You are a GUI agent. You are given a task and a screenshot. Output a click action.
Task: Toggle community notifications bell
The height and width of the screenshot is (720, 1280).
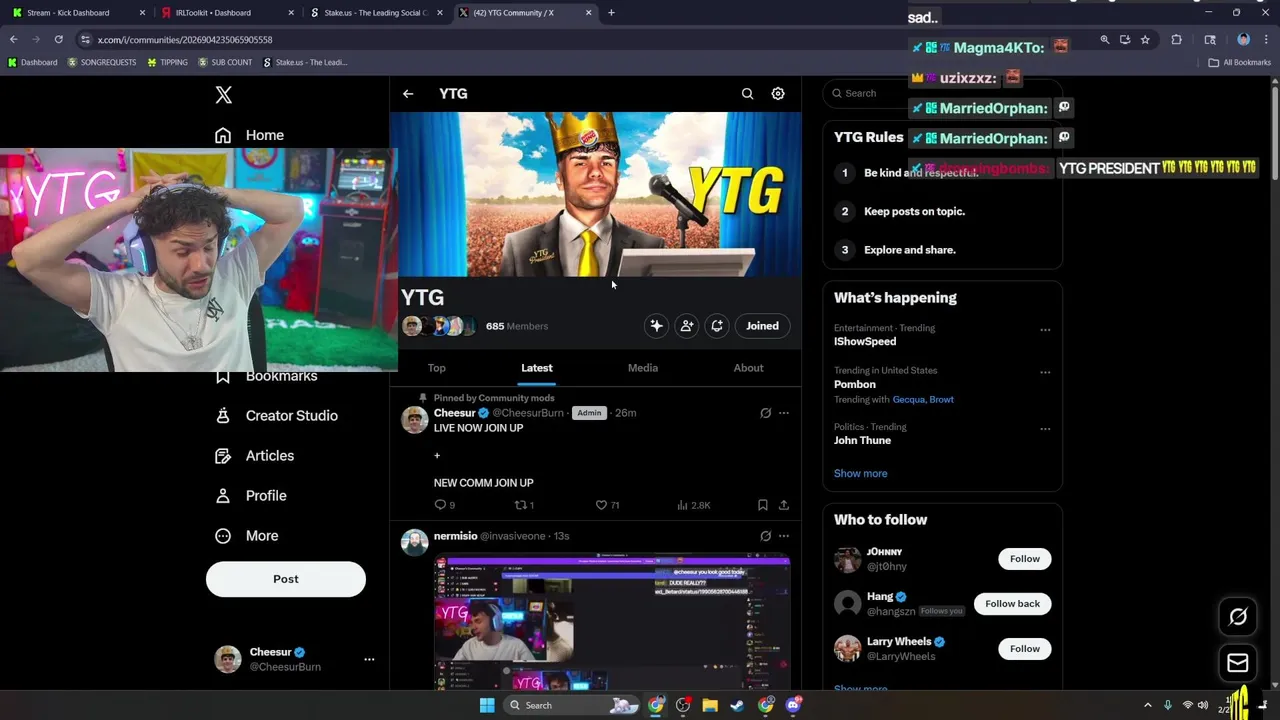tap(717, 326)
